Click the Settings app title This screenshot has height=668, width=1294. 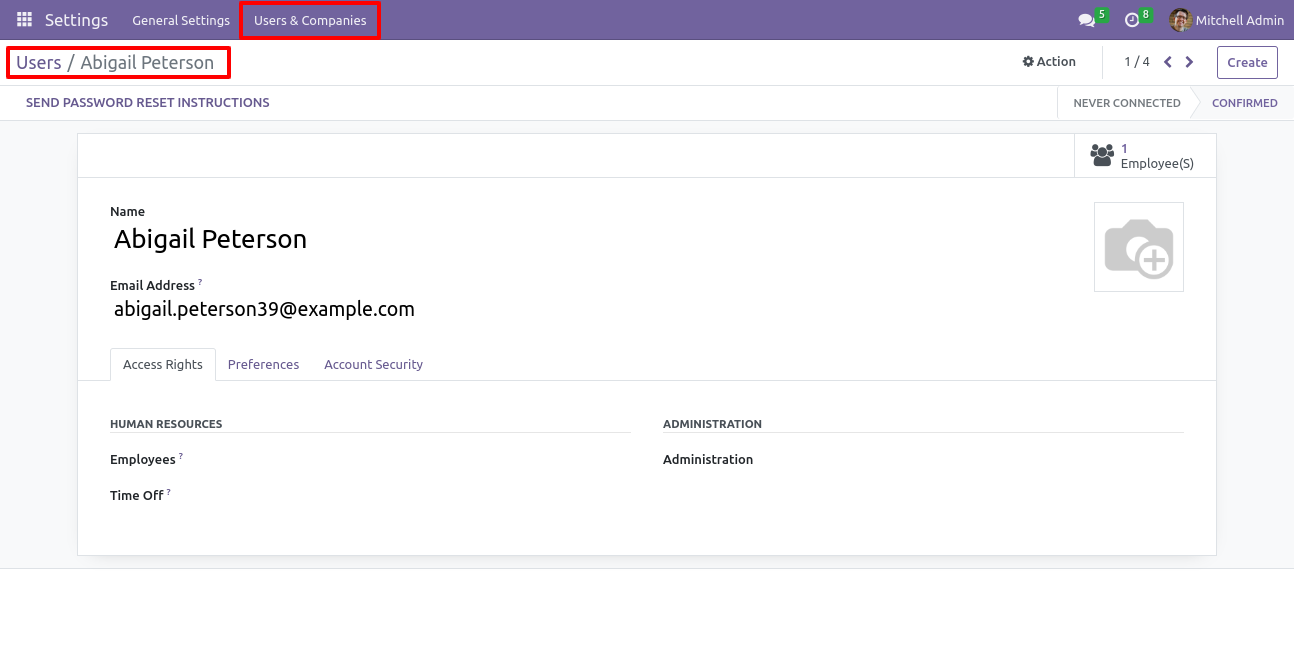pos(76,20)
